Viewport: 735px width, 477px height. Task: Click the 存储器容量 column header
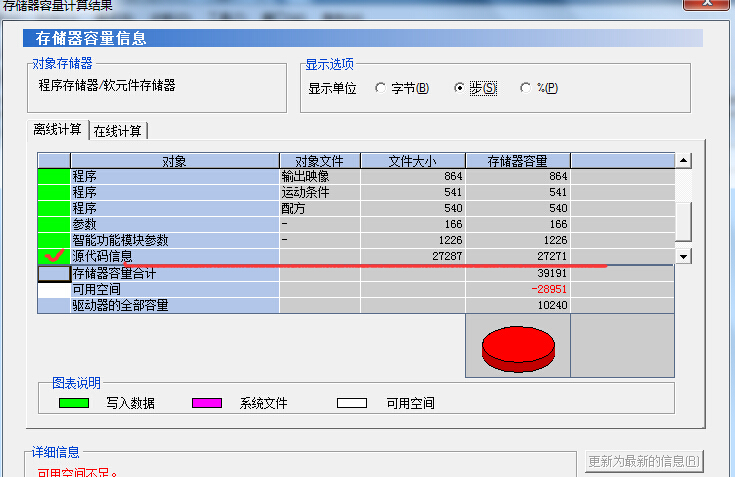click(x=517, y=160)
